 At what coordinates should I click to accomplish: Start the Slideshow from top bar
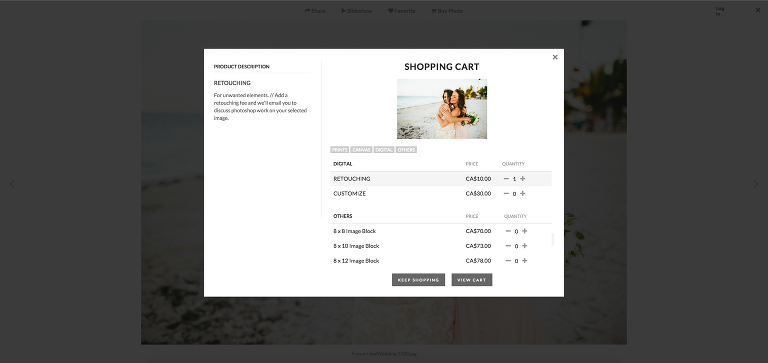point(357,11)
